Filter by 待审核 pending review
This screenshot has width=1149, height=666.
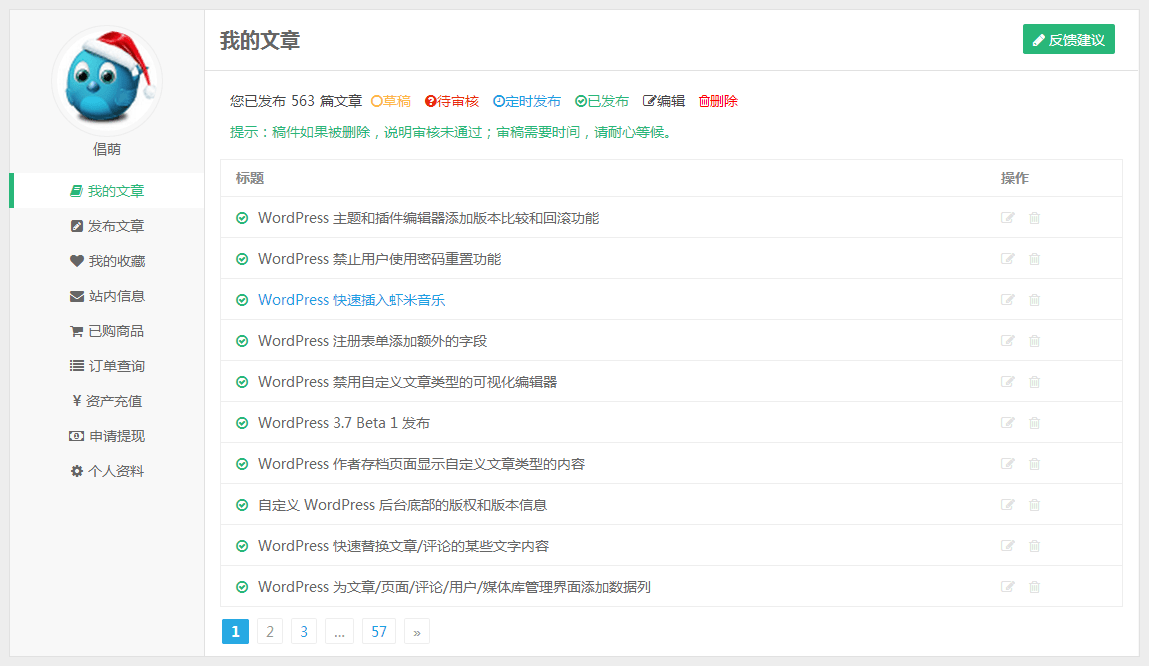pyautogui.click(x=451, y=101)
